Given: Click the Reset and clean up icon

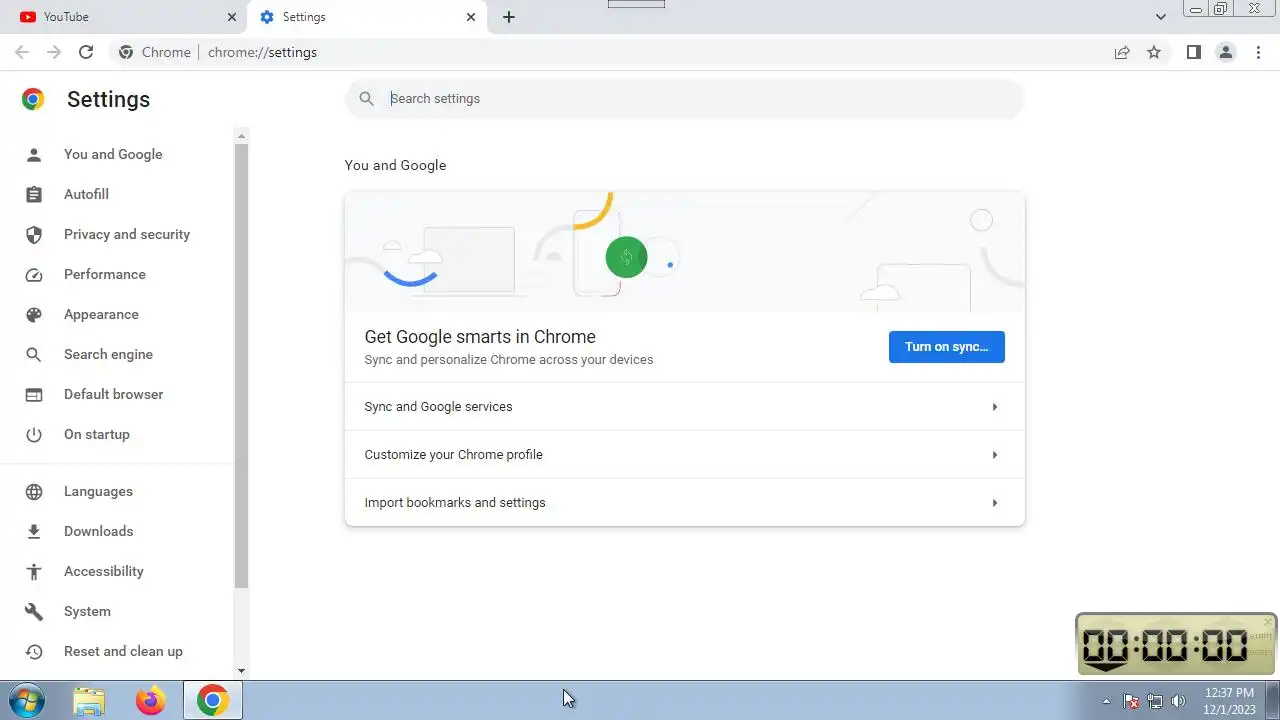Looking at the screenshot, I should (x=34, y=651).
